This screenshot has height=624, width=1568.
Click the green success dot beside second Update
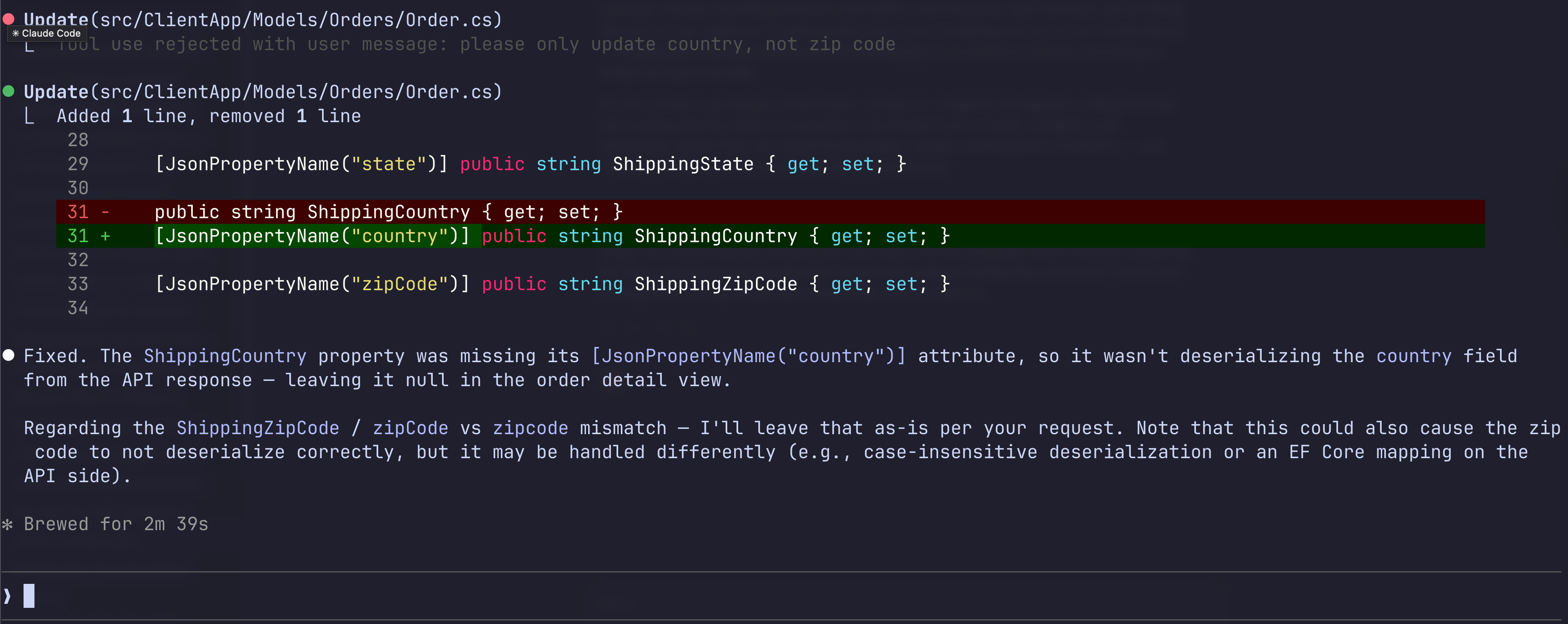click(9, 91)
